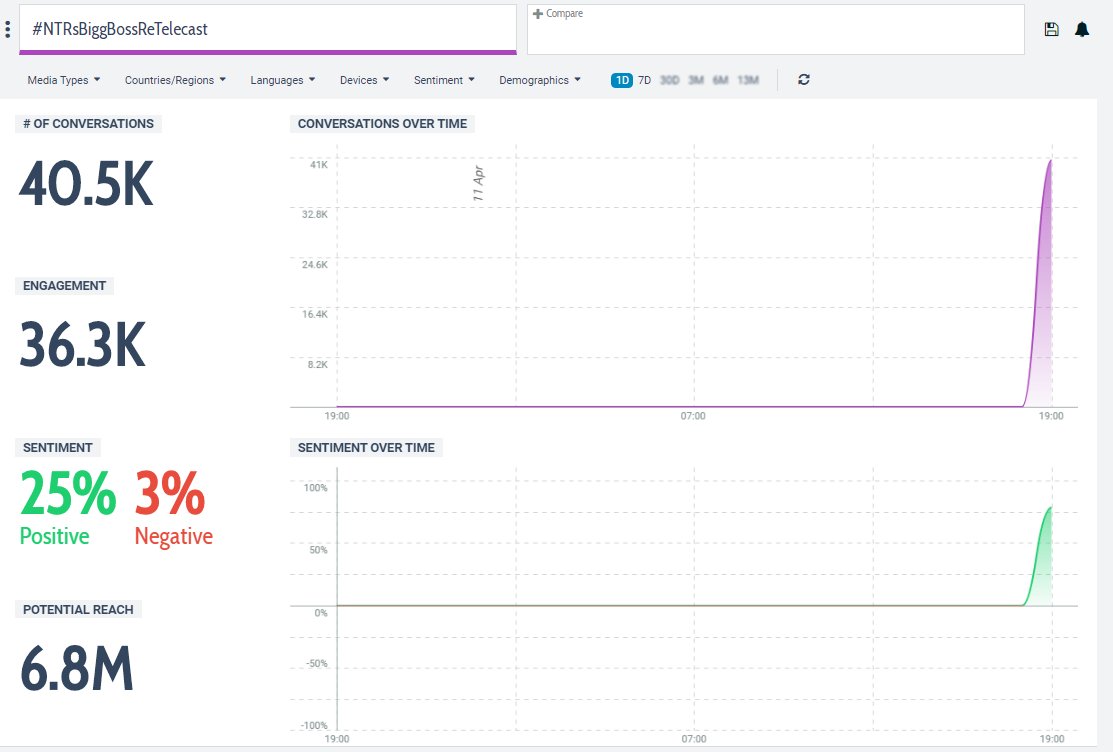The image size is (1113, 752).
Task: Click the SENTIMENT label above the percentages
Action: 57,447
